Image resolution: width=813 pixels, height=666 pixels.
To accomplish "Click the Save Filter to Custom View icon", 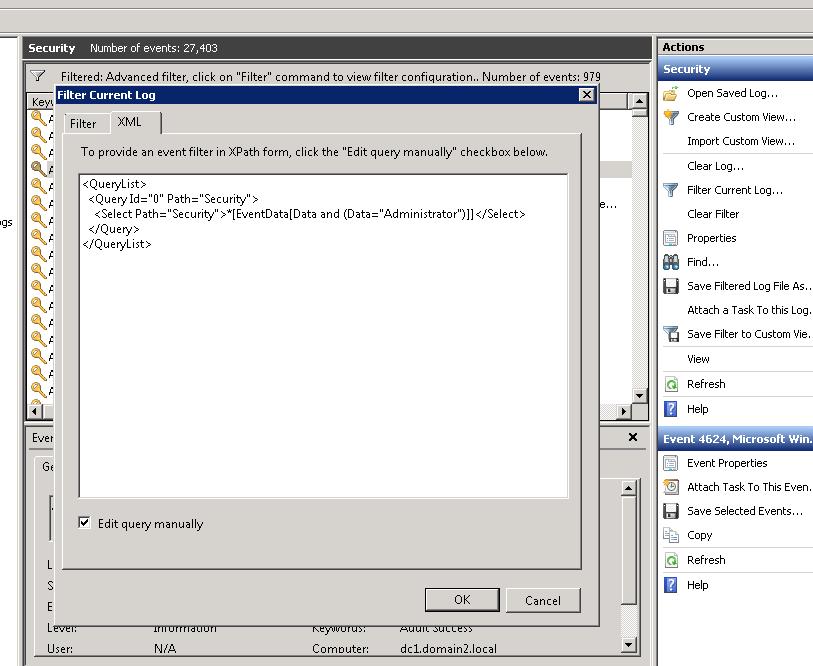I will tap(670, 334).
